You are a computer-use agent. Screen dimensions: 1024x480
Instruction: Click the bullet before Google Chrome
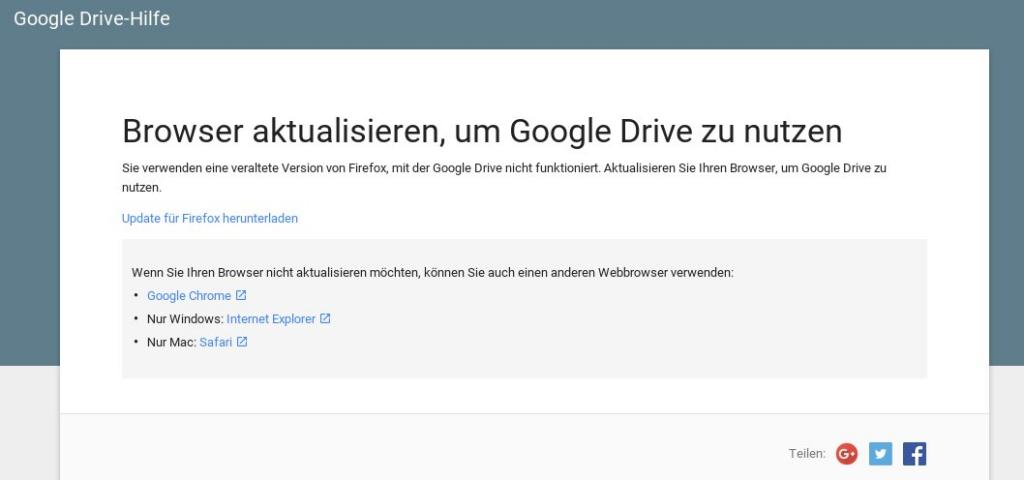pos(135,296)
